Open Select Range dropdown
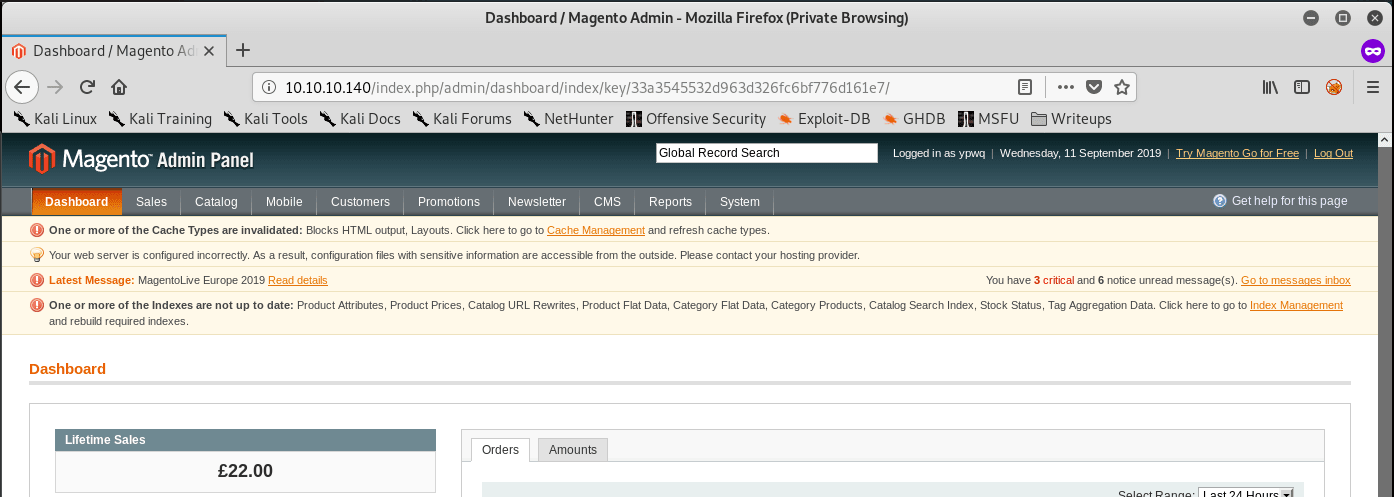Screen dimensions: 1394x497 (x=1246, y=493)
